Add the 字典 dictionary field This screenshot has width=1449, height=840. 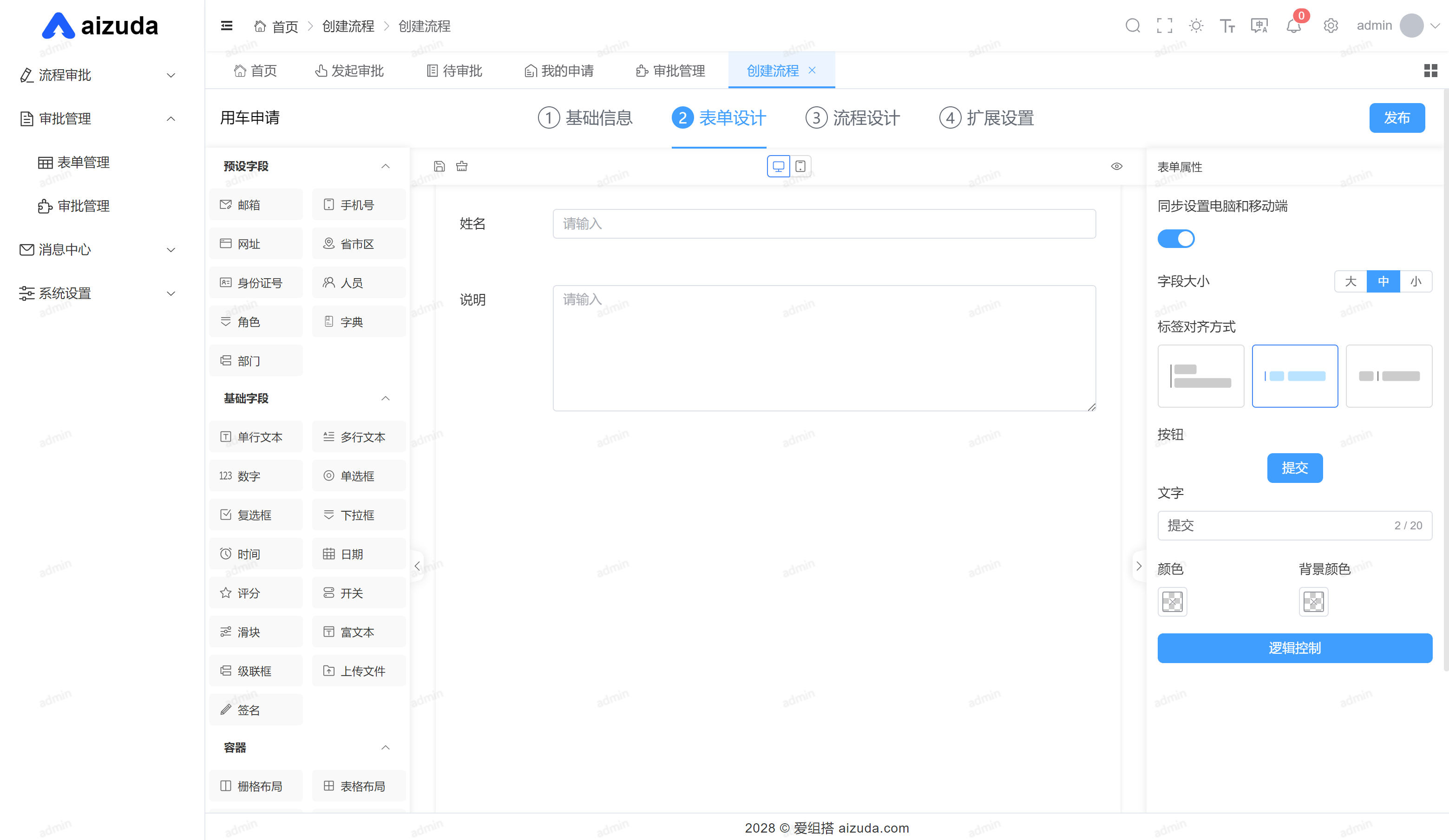[x=359, y=322]
